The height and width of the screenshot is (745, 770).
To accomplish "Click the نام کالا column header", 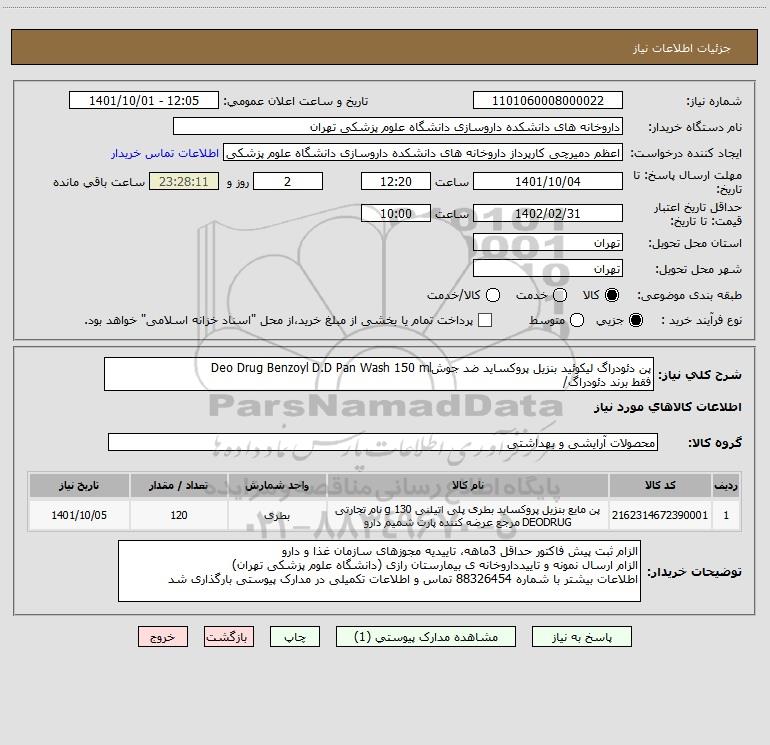I will tap(468, 485).
